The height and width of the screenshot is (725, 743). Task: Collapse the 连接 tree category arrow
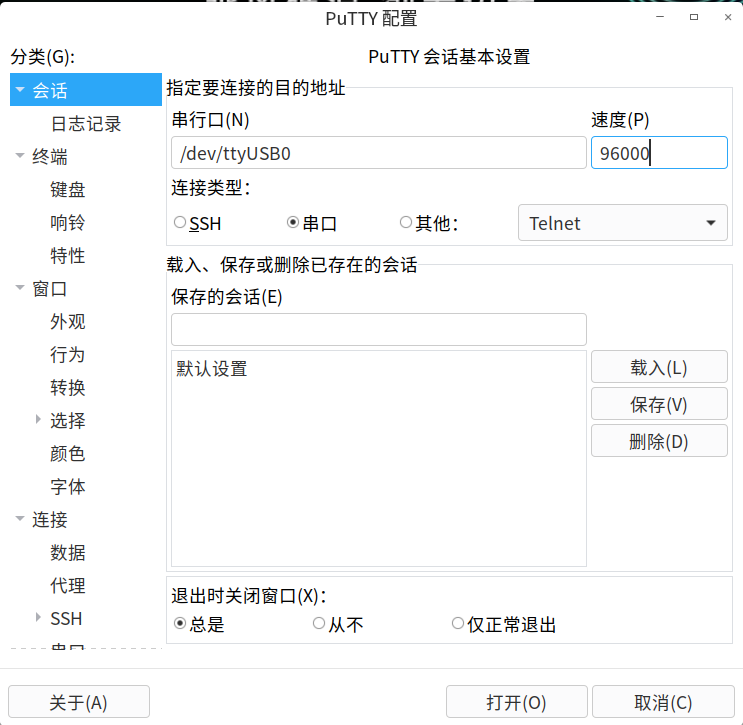pos(20,518)
